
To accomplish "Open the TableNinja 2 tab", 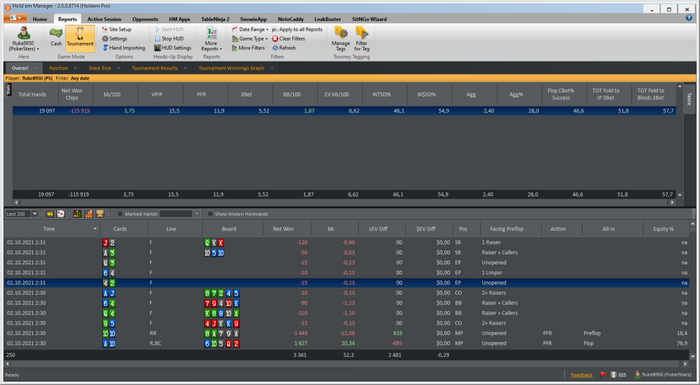I will click(x=215, y=19).
